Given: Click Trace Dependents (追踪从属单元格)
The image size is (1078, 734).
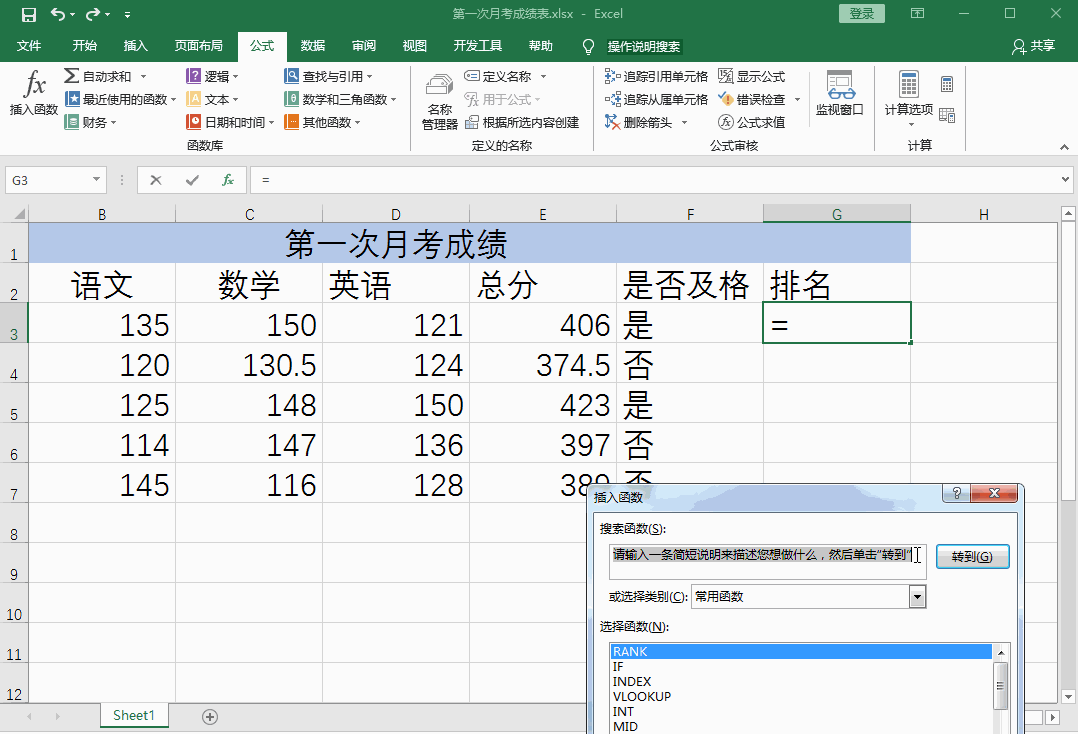Looking at the screenshot, I should coord(656,99).
